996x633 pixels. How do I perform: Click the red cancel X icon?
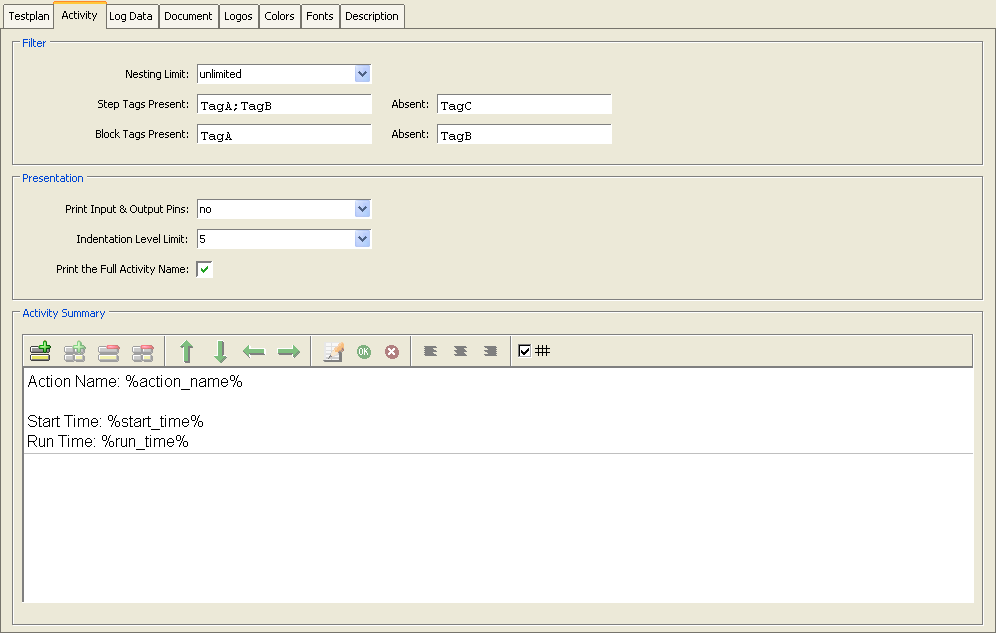[392, 352]
